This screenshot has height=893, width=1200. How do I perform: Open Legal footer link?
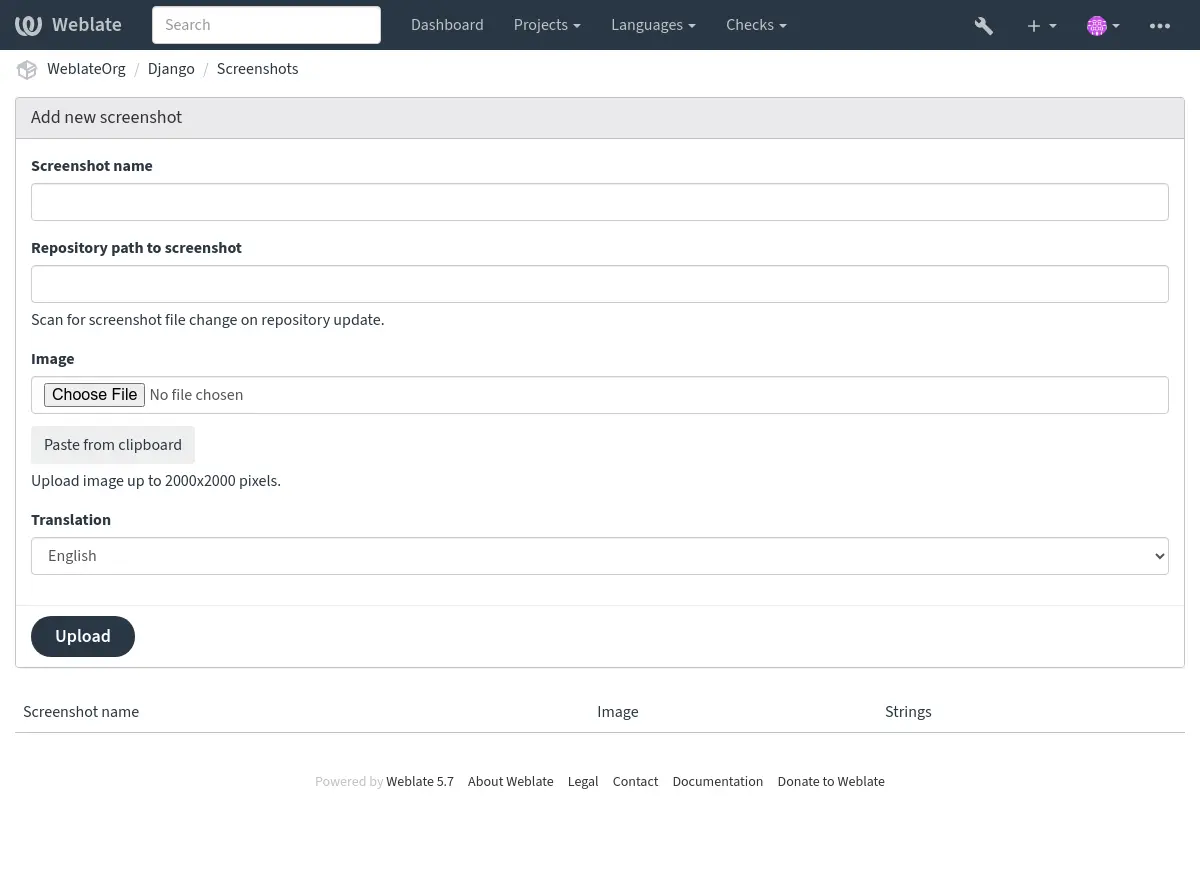(x=583, y=782)
